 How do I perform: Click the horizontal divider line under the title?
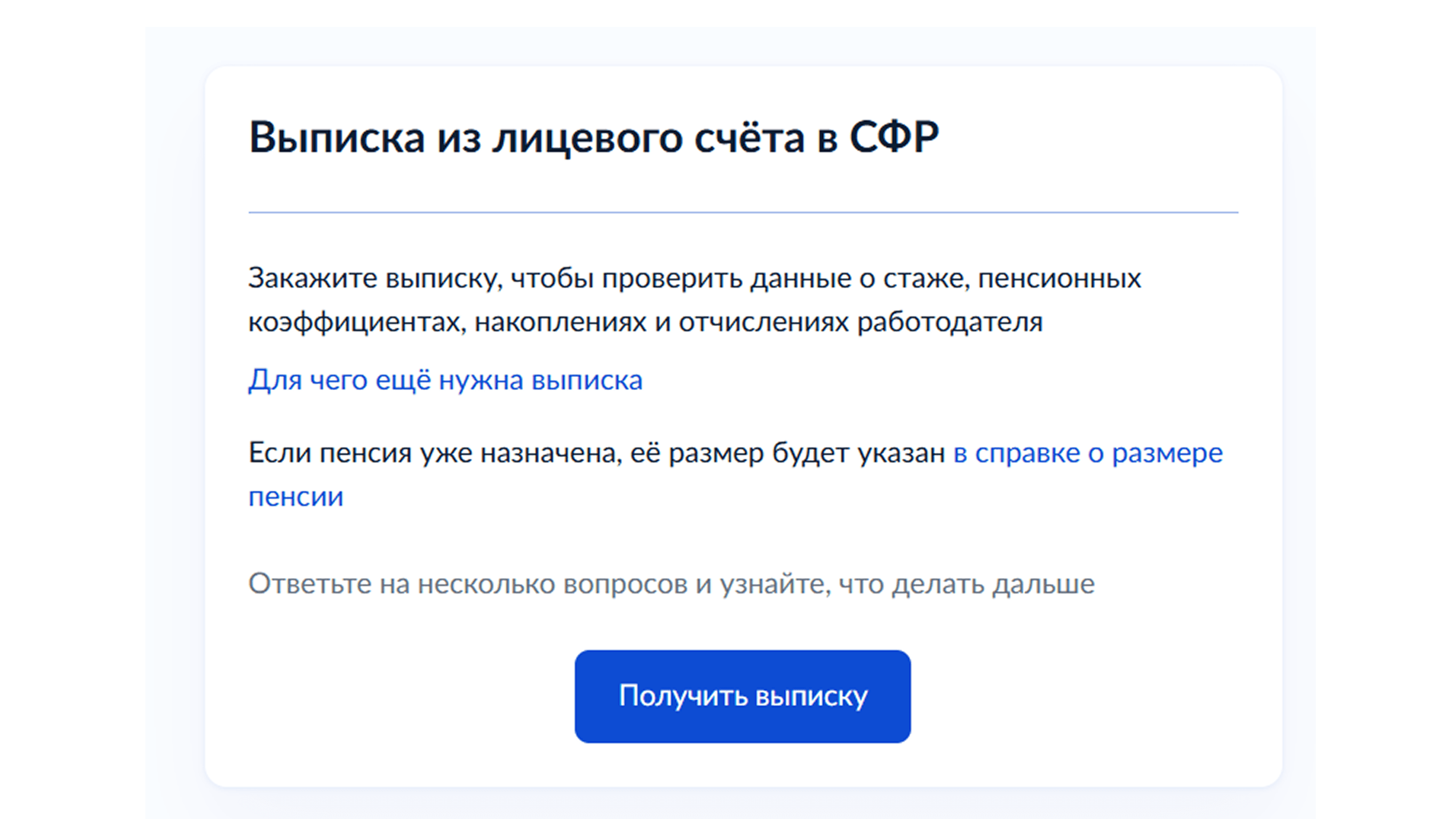pos(742,212)
